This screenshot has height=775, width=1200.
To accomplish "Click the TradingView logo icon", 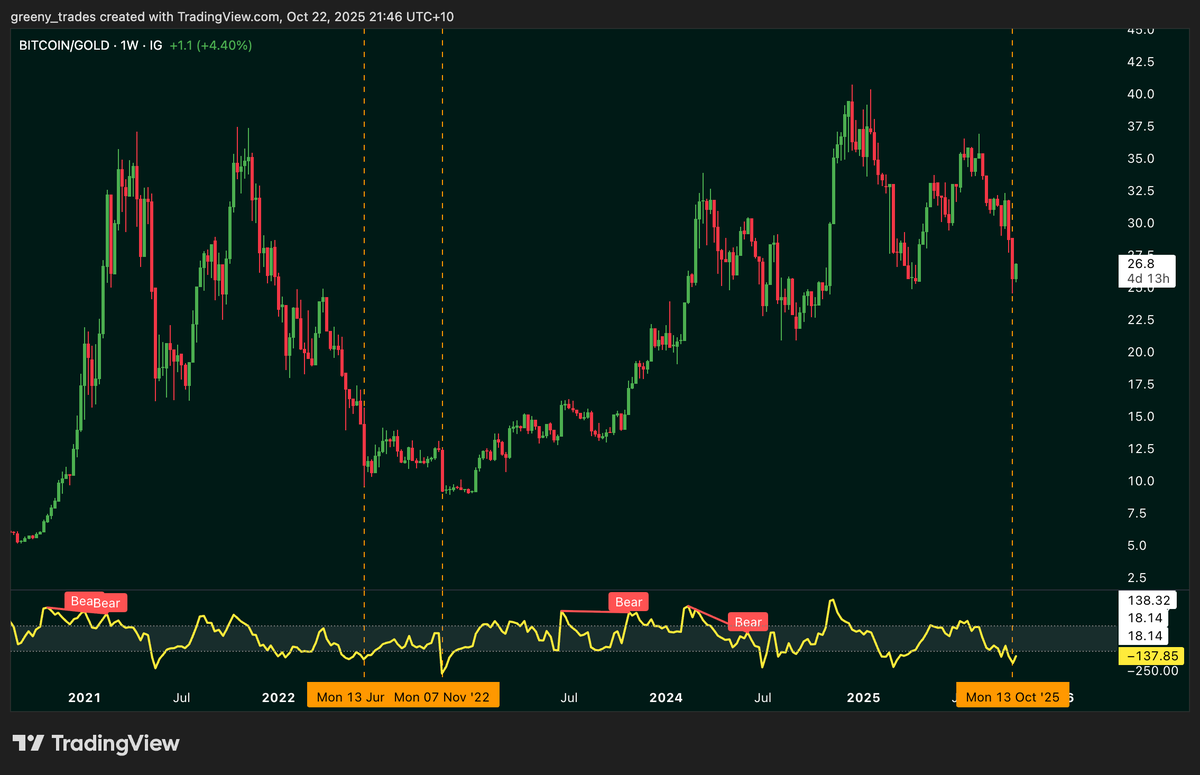I will tap(28, 743).
